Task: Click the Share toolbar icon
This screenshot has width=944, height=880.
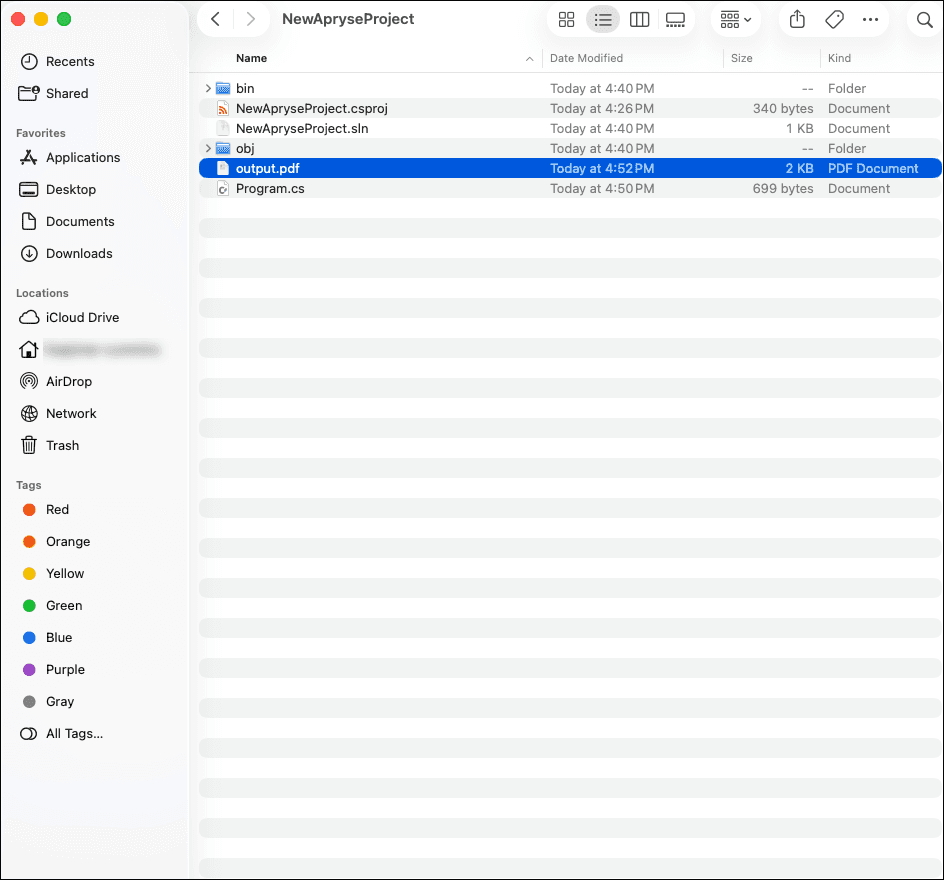Action: [797, 20]
